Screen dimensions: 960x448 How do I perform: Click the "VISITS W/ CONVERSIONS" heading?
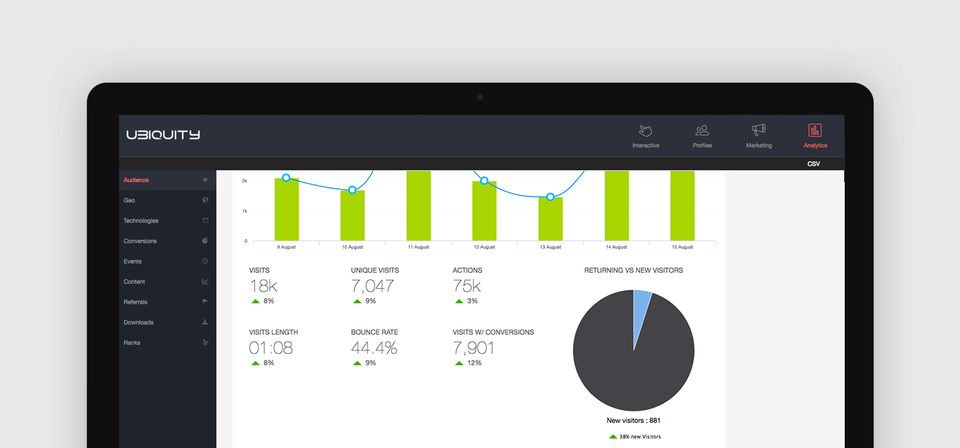coord(493,332)
